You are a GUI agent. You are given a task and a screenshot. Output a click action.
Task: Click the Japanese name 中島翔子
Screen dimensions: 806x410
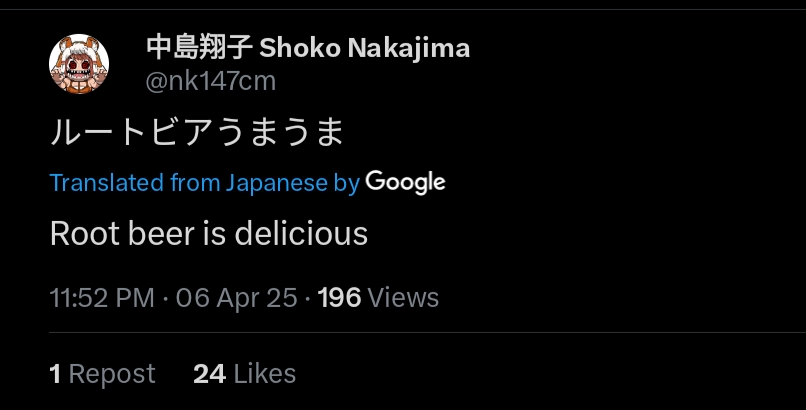[x=199, y=48]
